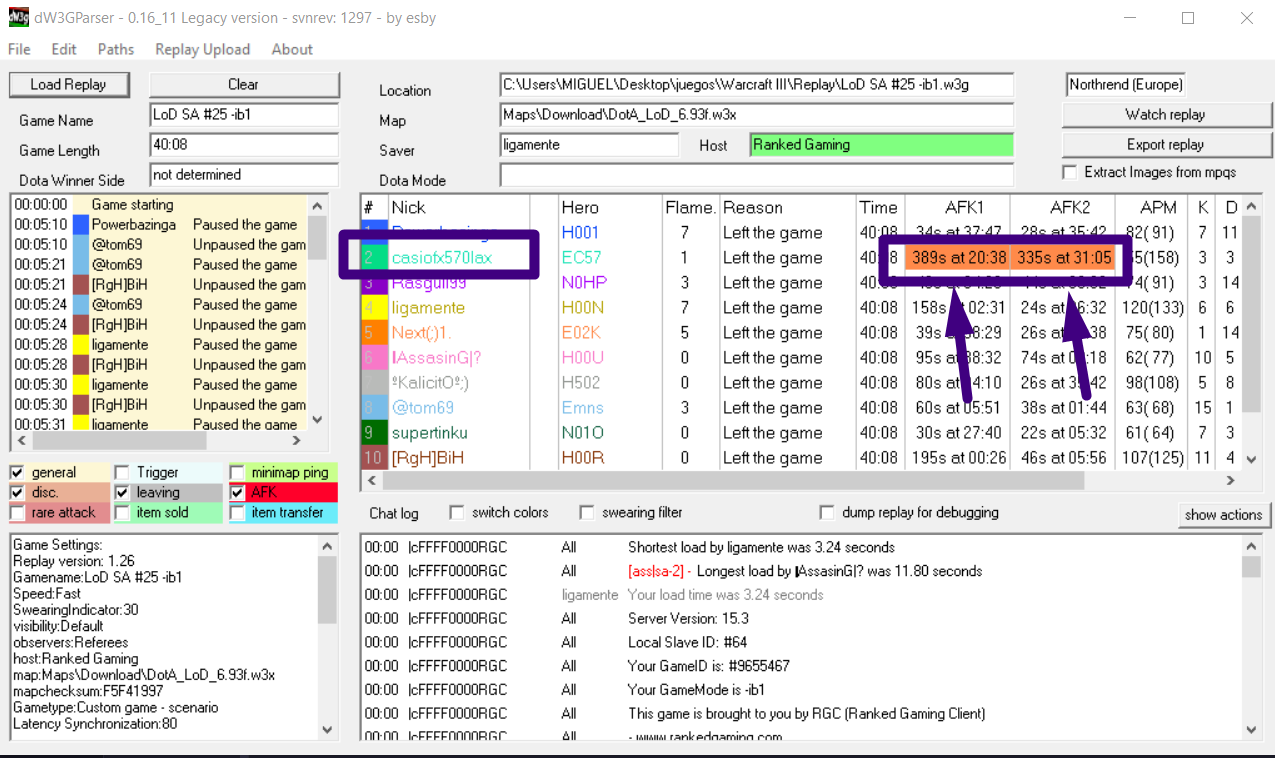Enable the switch colors checkbox
The image size is (1275, 758).
[x=457, y=513]
